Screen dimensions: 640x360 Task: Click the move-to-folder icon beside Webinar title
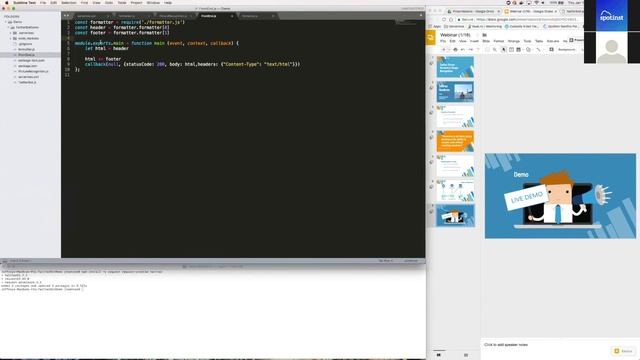484,35
